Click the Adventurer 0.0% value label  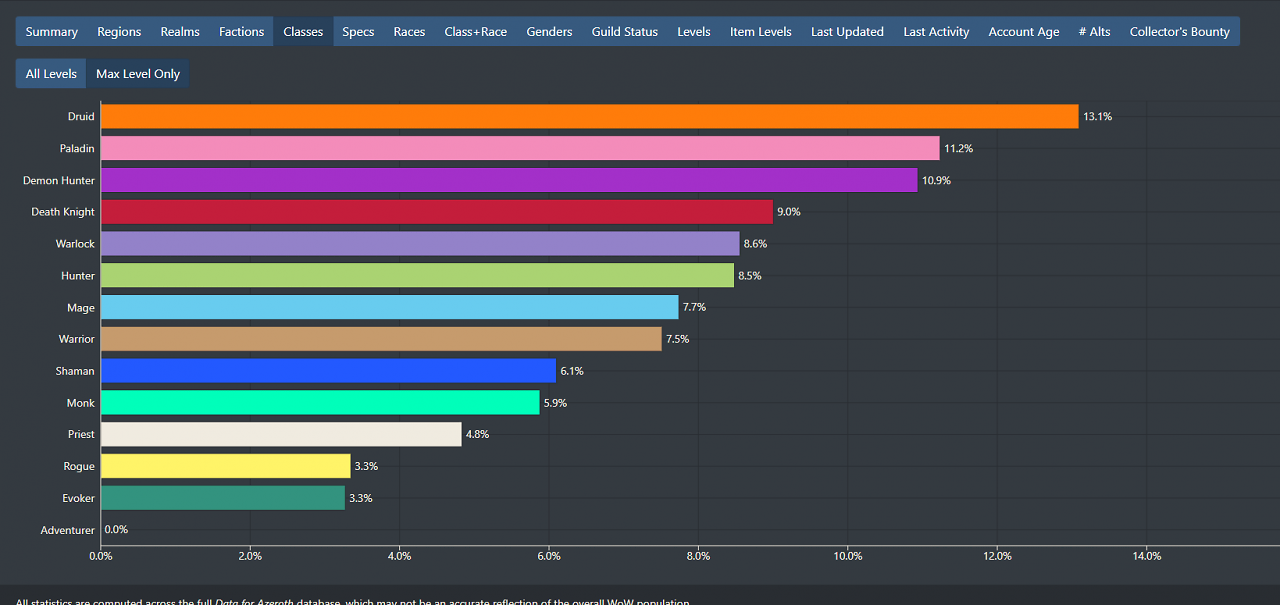(116, 530)
